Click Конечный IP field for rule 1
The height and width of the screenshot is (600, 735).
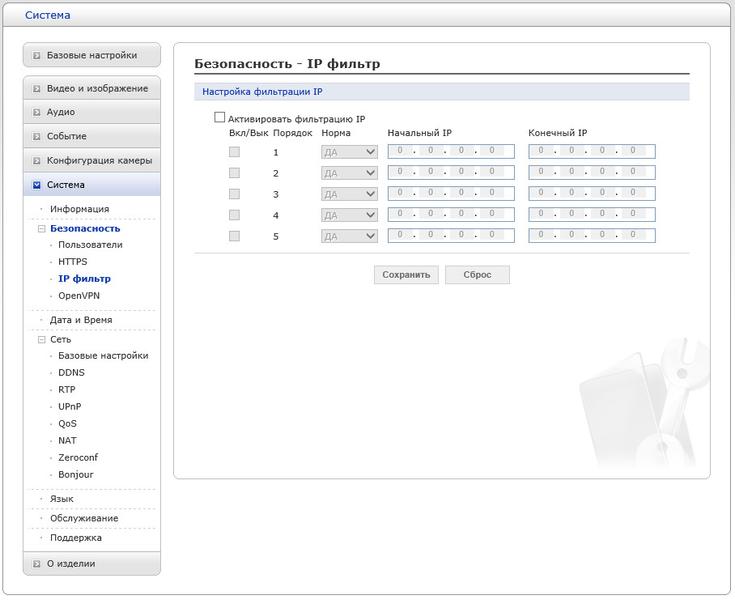point(592,151)
